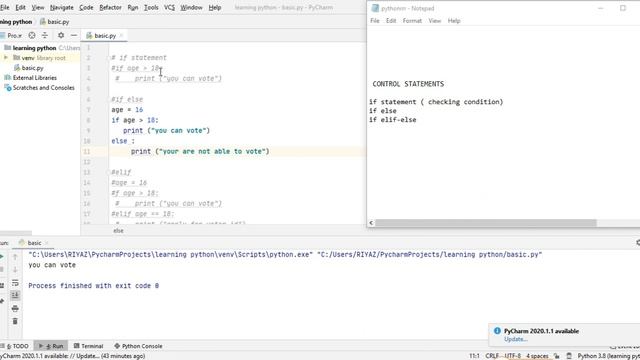Open the Python Console tool window
The height and width of the screenshot is (360, 640).
click(x=138, y=346)
